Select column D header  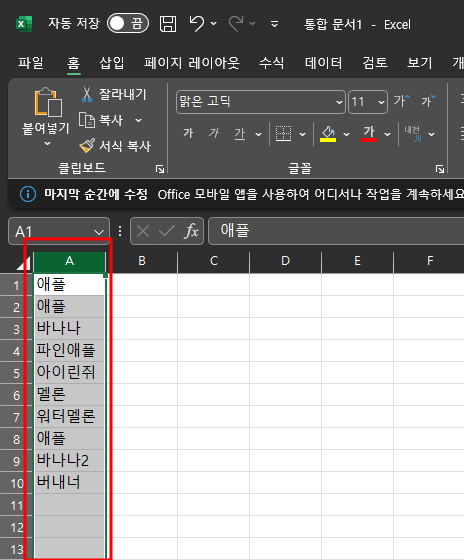point(285,261)
